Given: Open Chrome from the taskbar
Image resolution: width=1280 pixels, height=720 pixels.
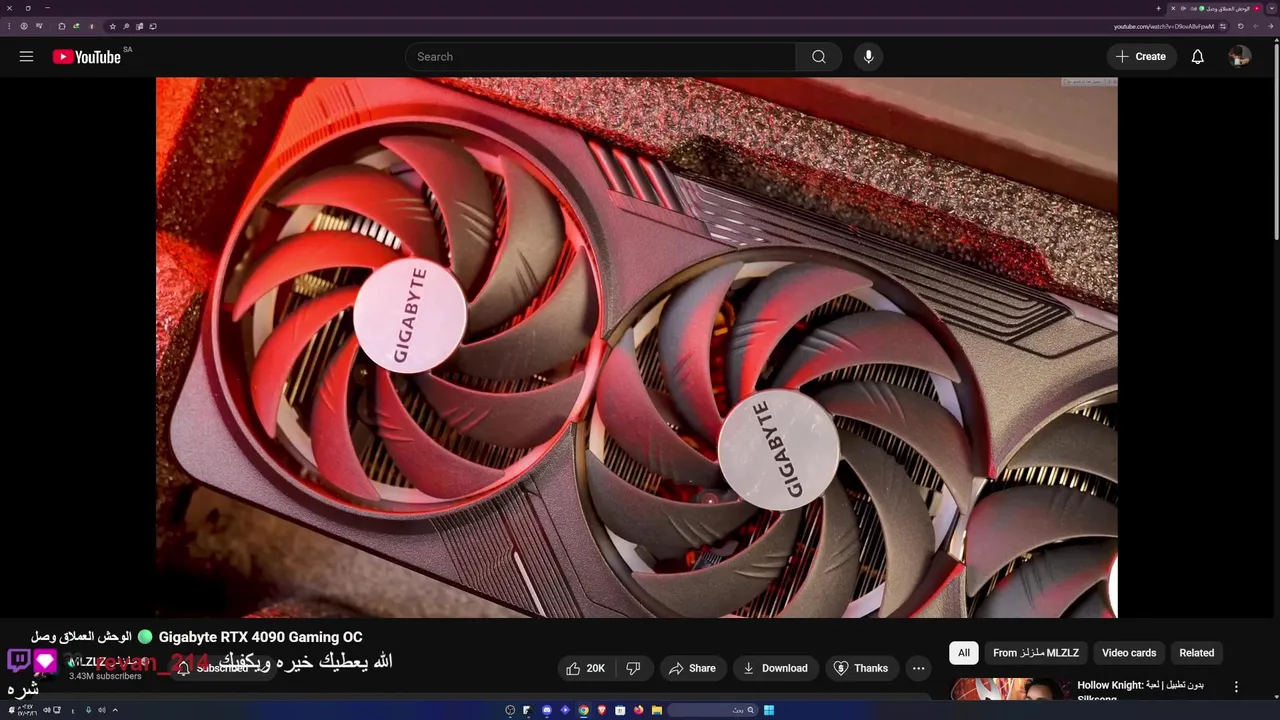Looking at the screenshot, I should (583, 710).
